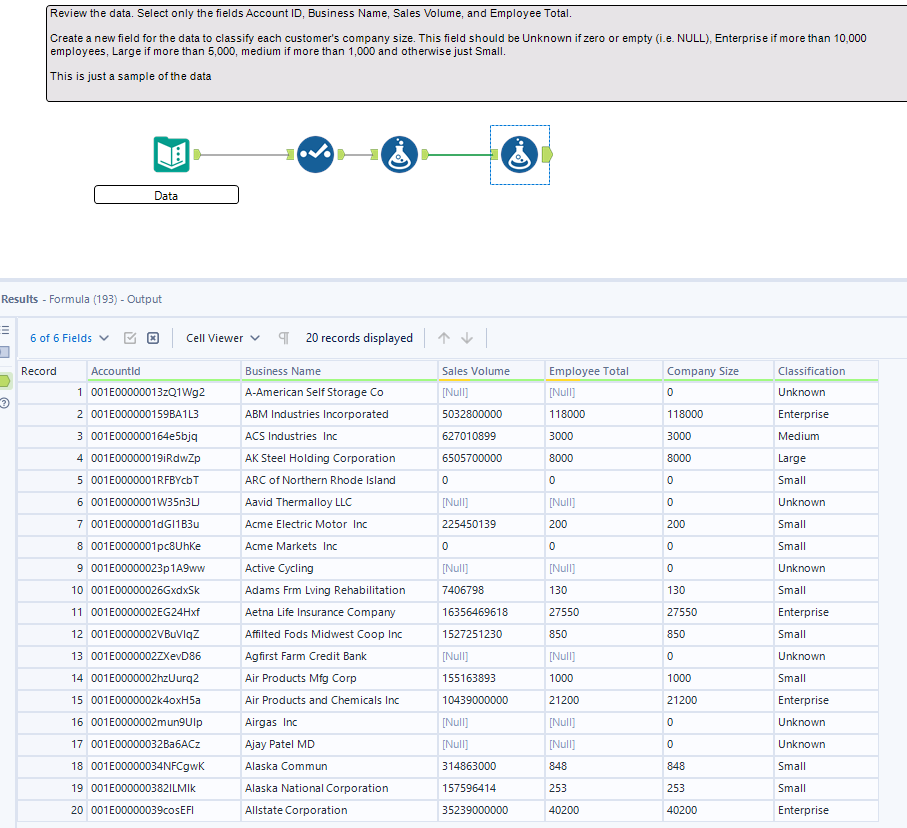The image size is (907, 828).
Task: Open the chevron next to Cell Viewer
Action: [256, 338]
